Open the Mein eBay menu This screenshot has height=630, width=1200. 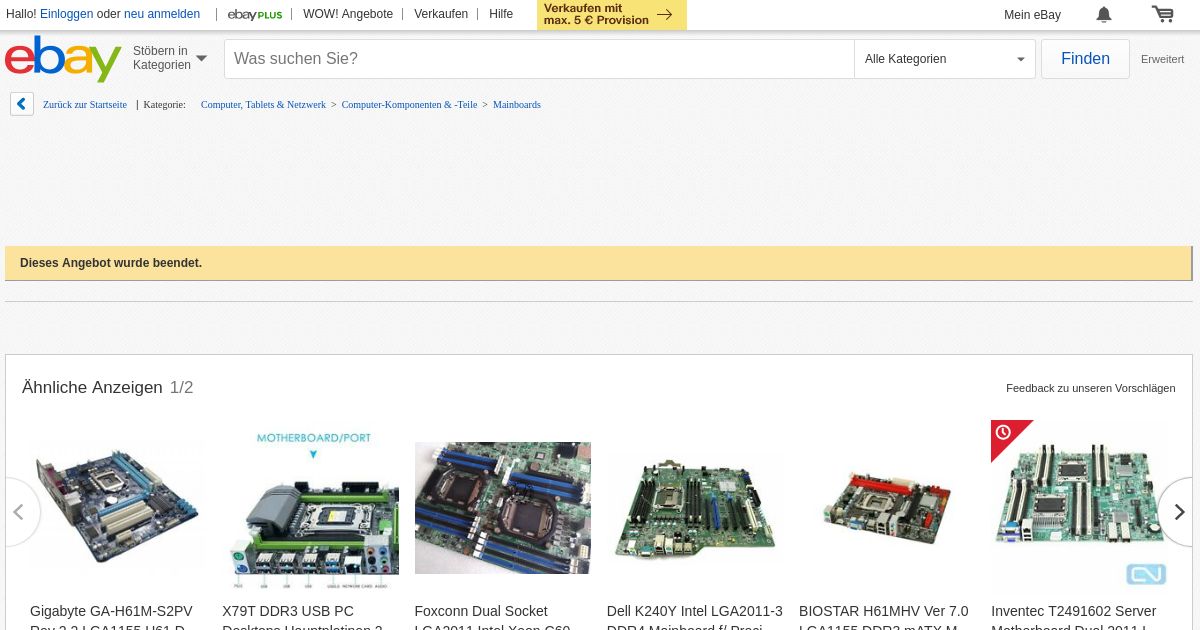pyautogui.click(x=1032, y=15)
